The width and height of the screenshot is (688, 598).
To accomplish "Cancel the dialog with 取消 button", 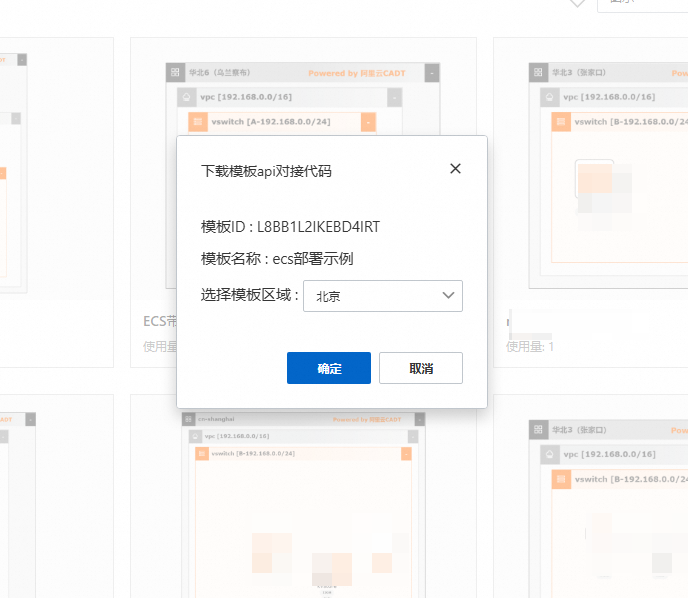I will pos(421,368).
